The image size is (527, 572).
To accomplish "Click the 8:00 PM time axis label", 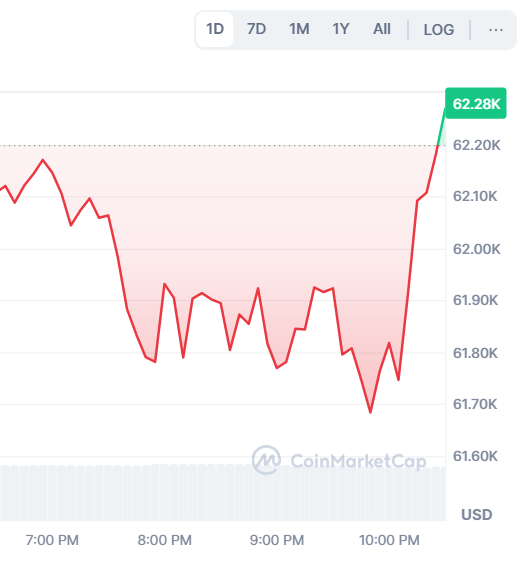I will (164, 540).
